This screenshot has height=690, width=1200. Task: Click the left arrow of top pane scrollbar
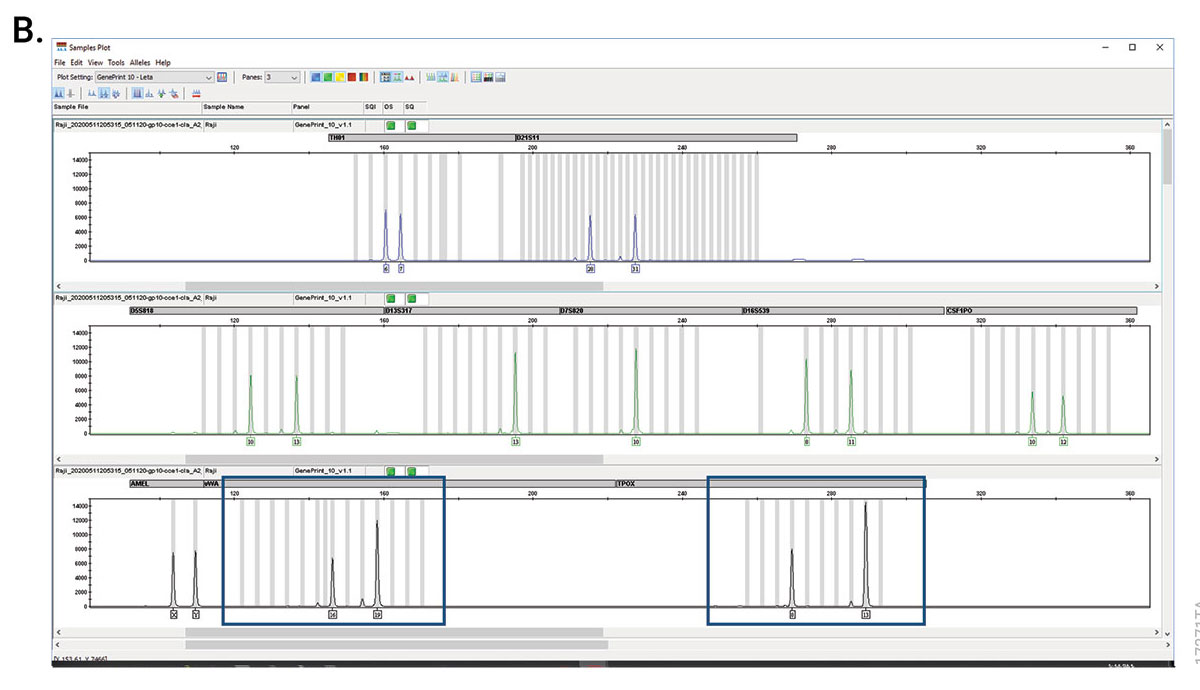tap(58, 286)
